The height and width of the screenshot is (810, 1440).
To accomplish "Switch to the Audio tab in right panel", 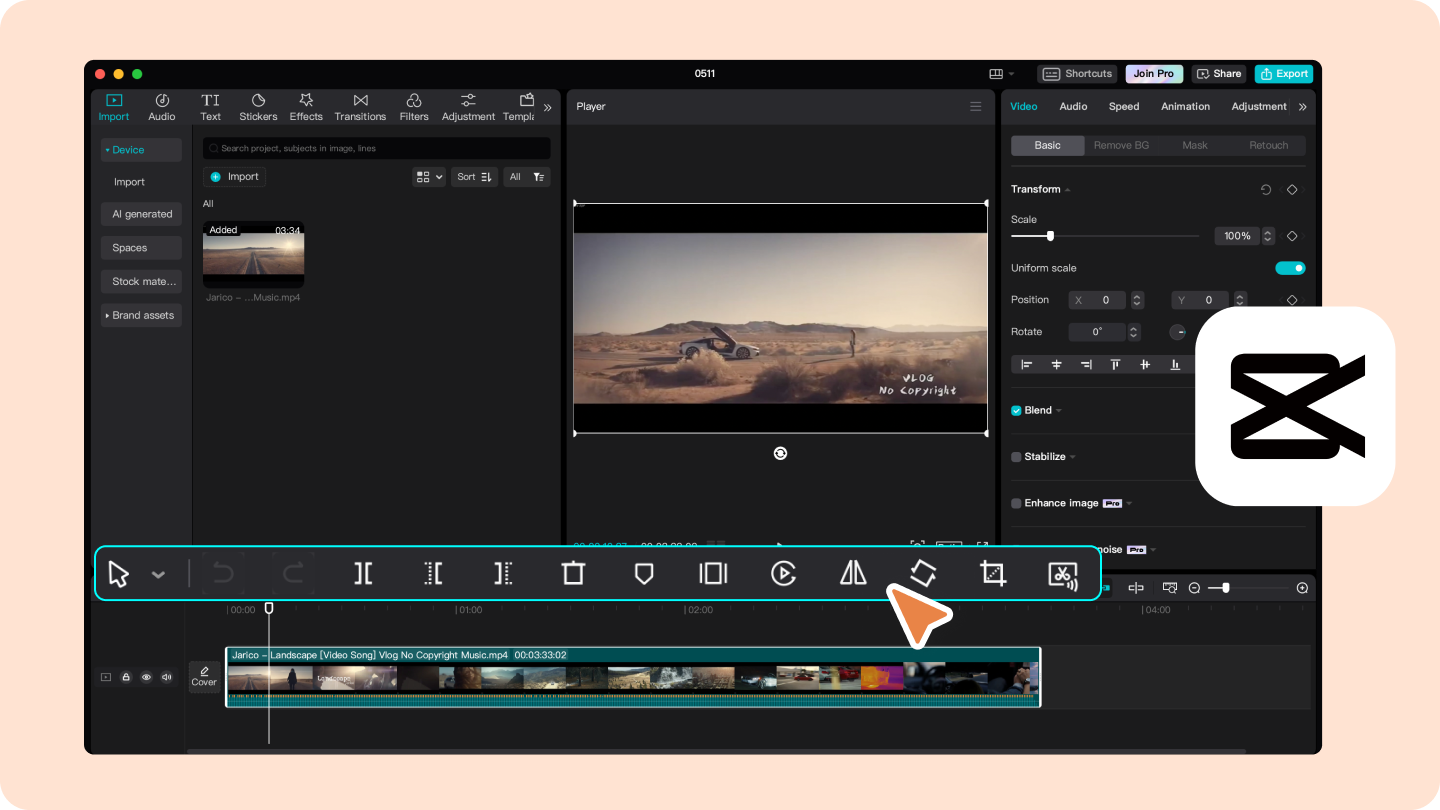I will tap(1072, 106).
